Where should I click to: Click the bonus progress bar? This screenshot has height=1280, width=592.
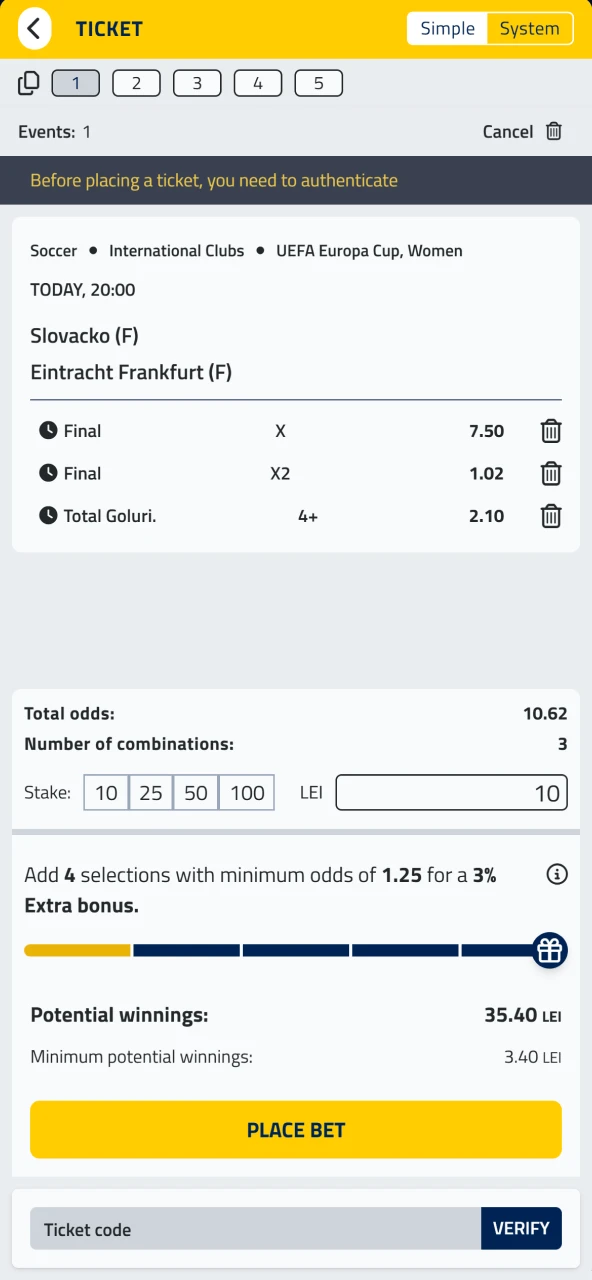coord(280,950)
